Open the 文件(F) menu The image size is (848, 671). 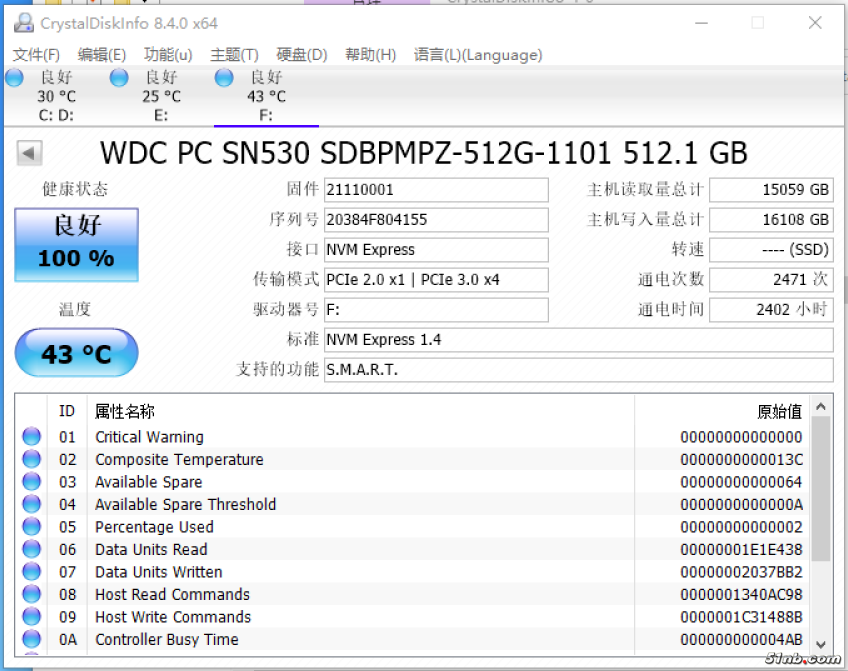coord(36,55)
